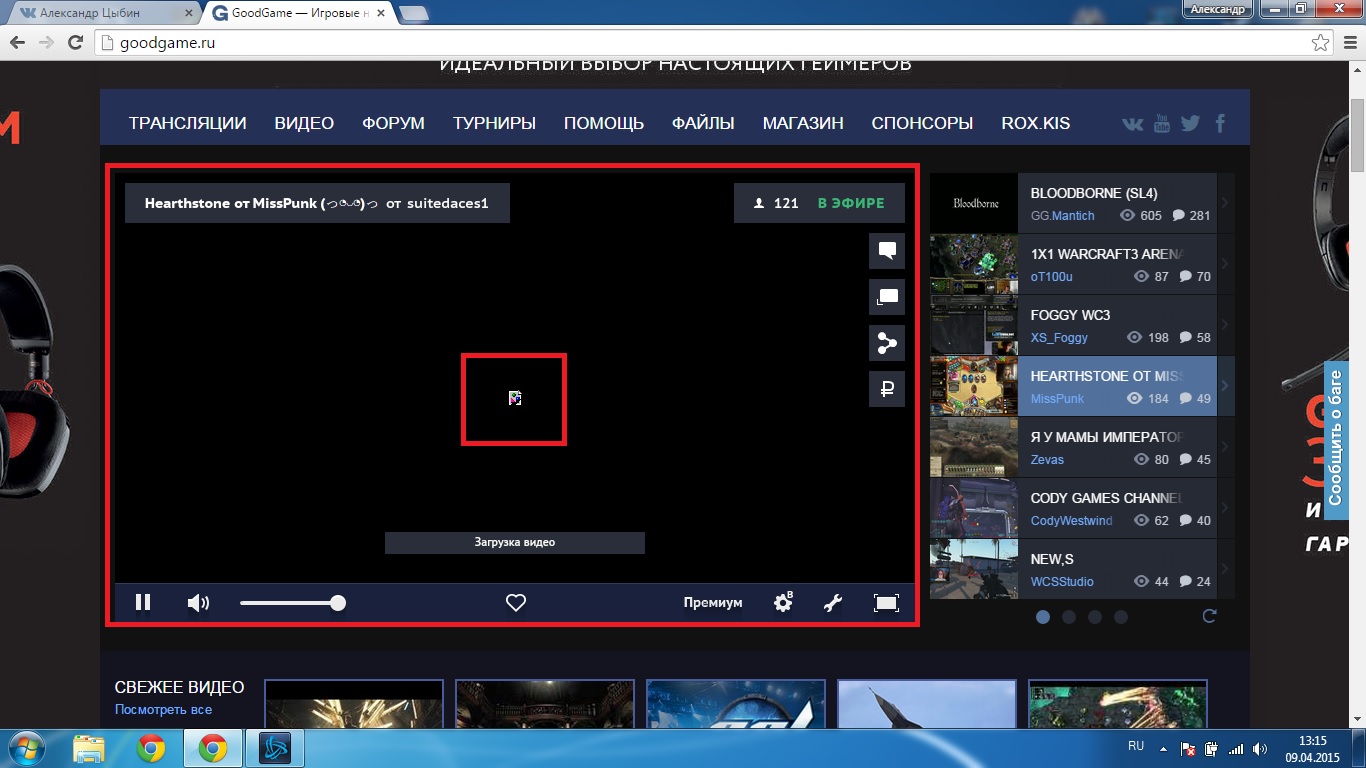Refresh the stream list icon
1366x768 pixels.
pos(1209,616)
